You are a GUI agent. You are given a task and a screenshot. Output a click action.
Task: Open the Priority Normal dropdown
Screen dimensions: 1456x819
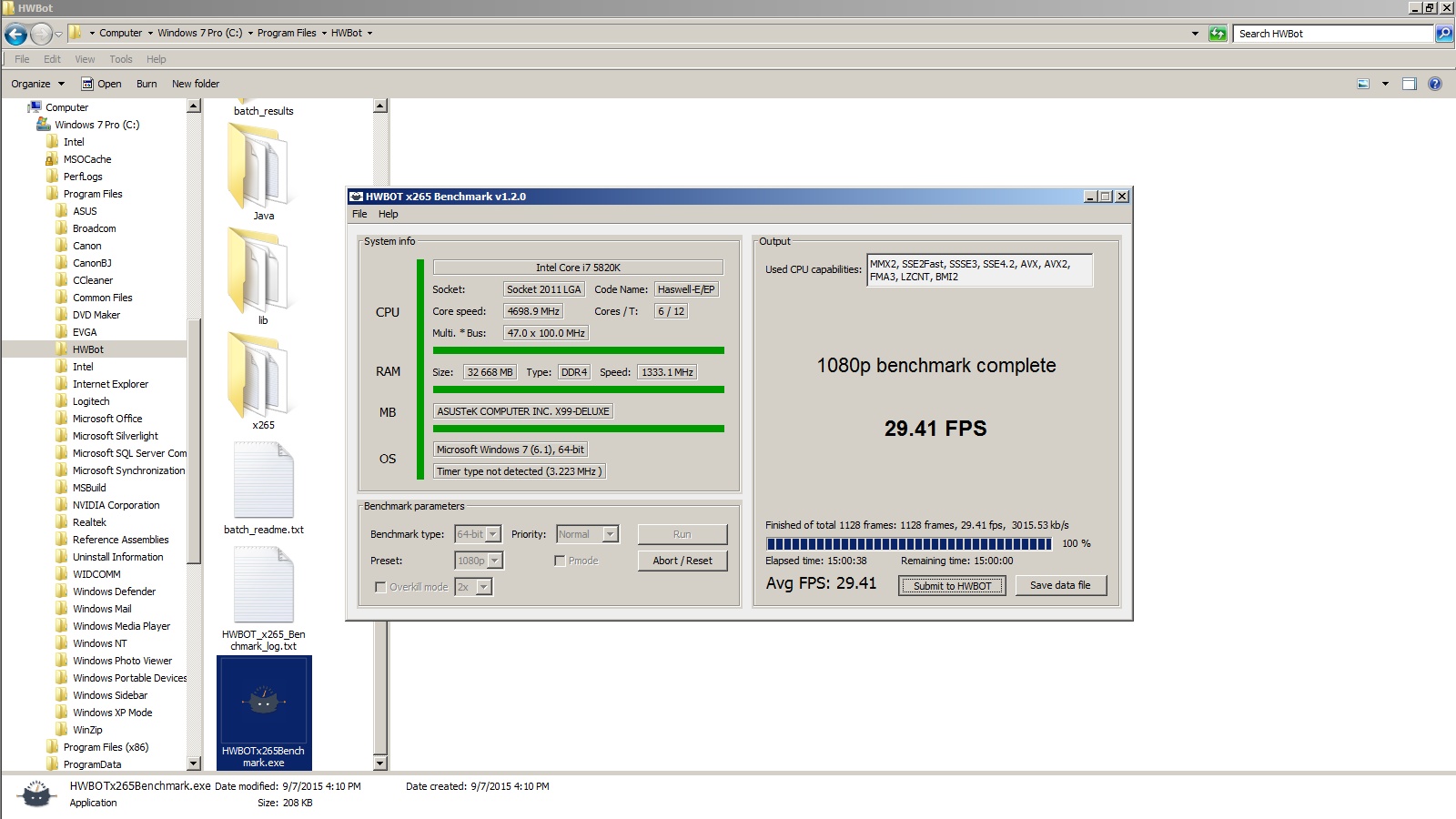pyautogui.click(x=611, y=534)
